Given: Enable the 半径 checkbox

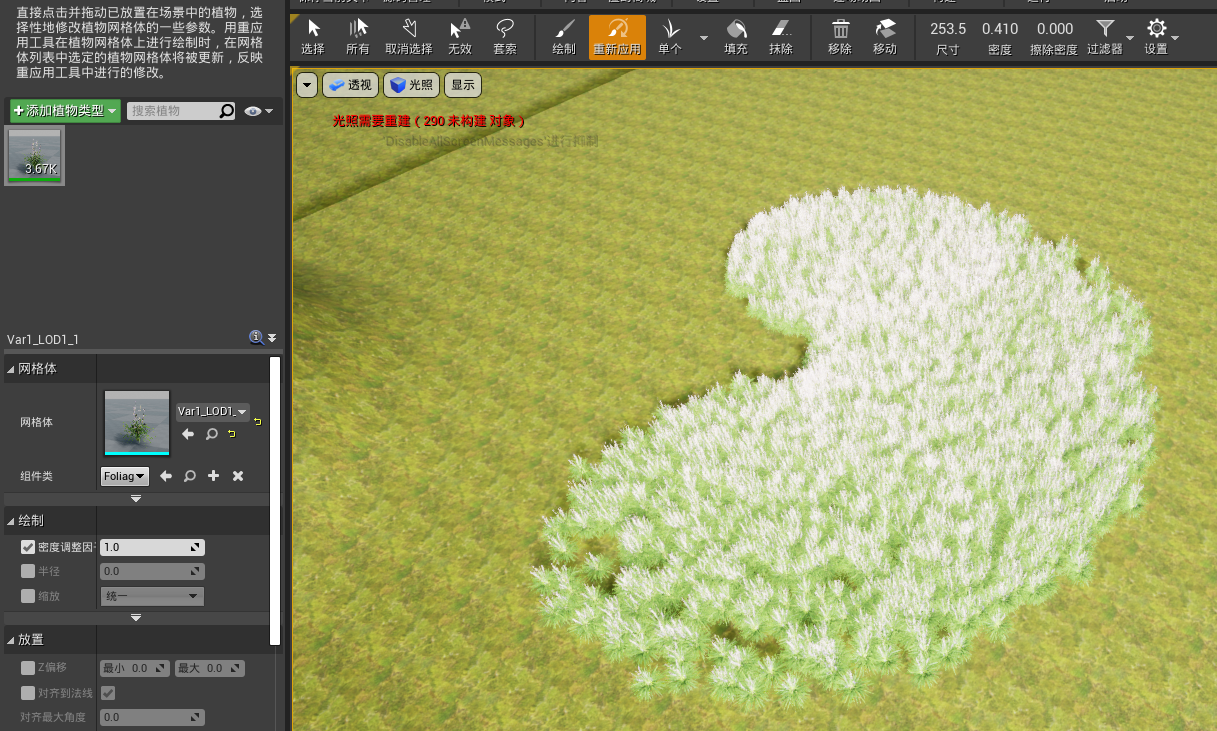Looking at the screenshot, I should (x=28, y=571).
